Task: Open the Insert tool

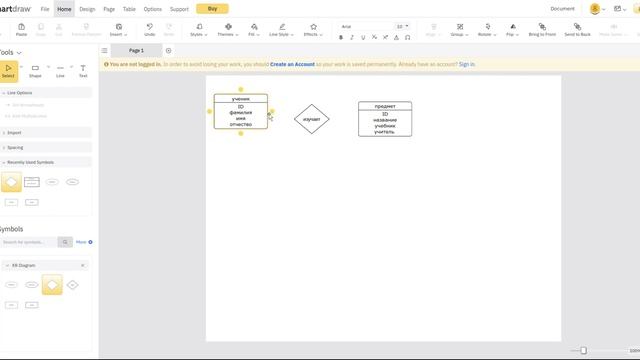Action: pyautogui.click(x=119, y=27)
